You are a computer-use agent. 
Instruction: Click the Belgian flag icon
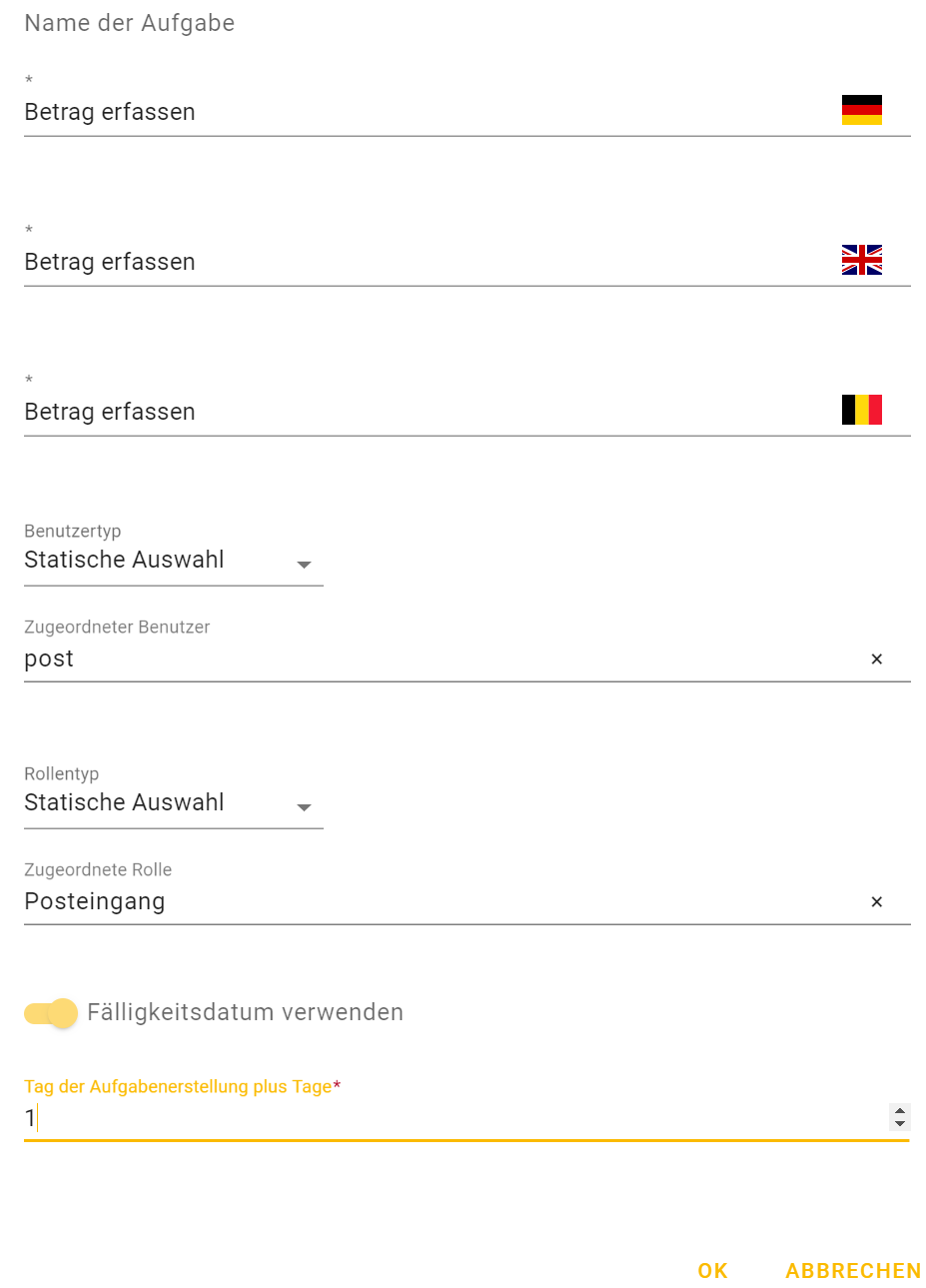tap(861, 410)
